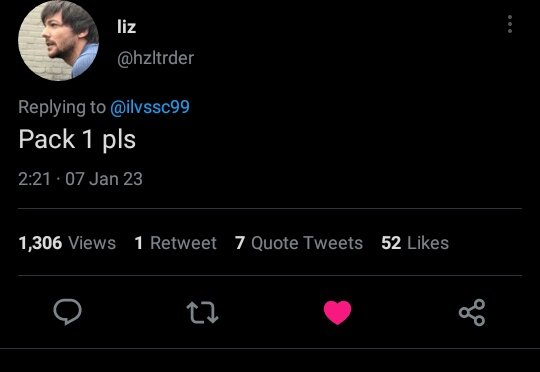
Task: Follow the @ilvssc99 mention link
Action: 150,107
